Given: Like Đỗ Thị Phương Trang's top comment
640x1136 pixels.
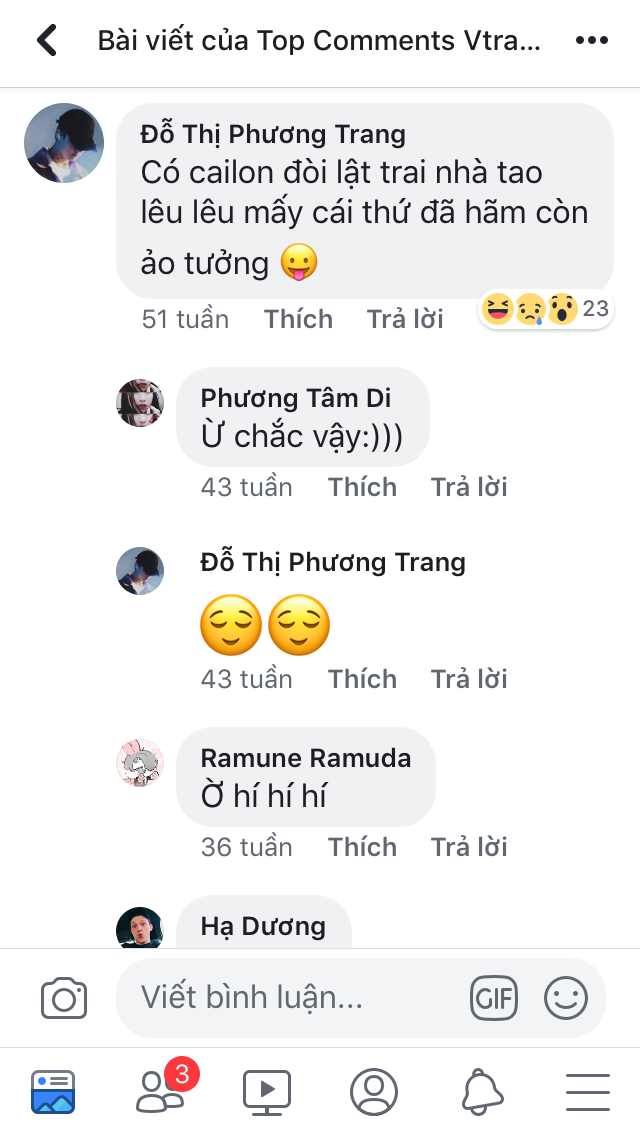Looking at the screenshot, I should click(x=298, y=319).
